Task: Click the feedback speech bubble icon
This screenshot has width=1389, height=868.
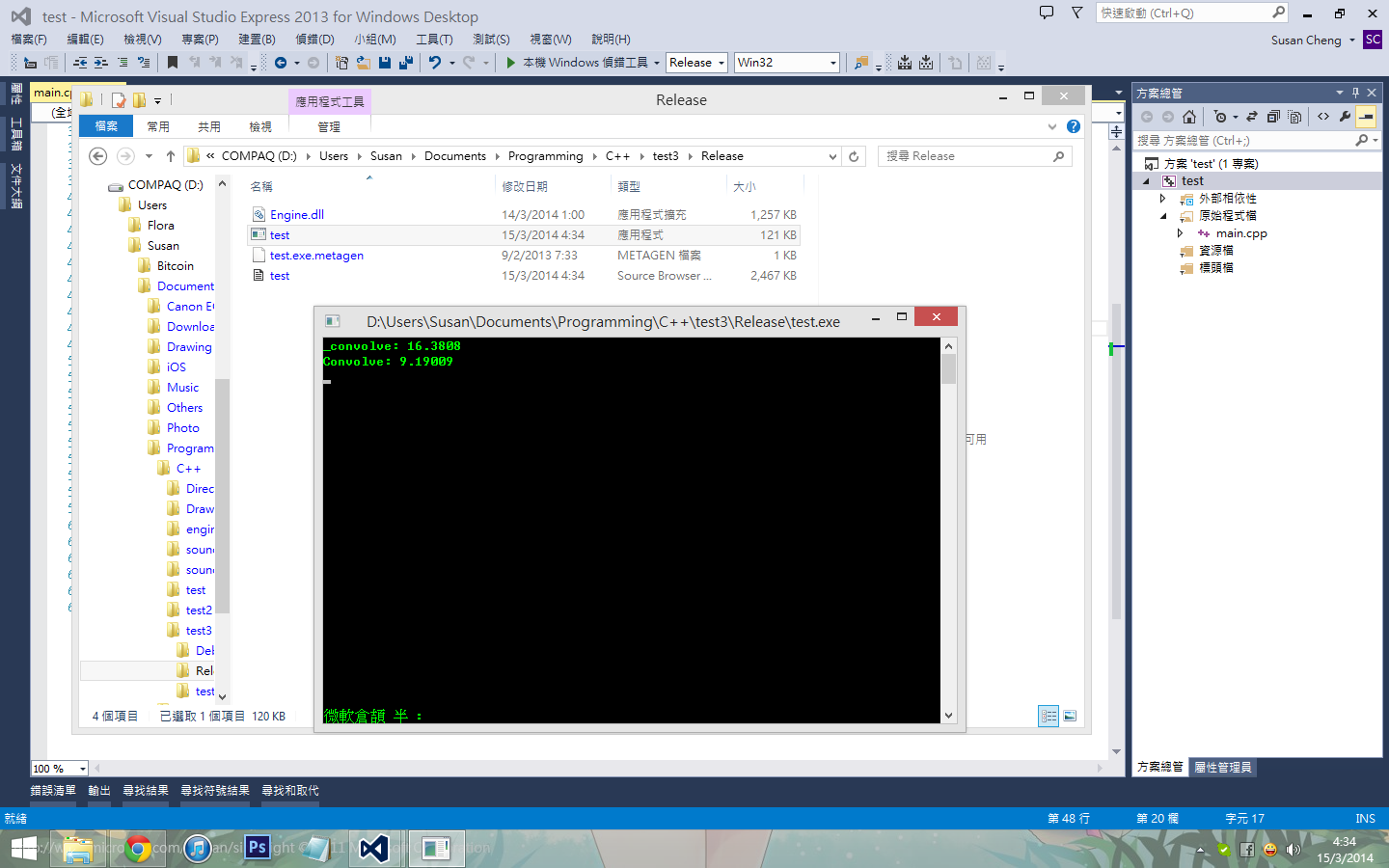Action: point(1047,13)
